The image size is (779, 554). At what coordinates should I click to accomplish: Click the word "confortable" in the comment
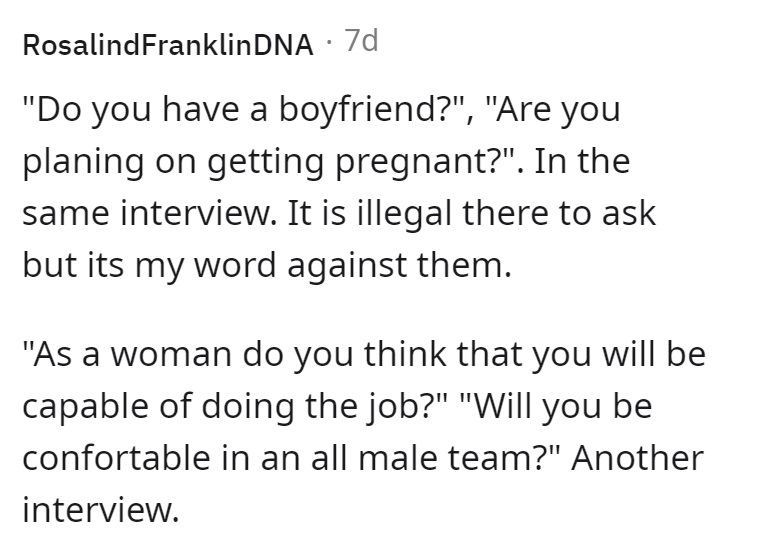pos(116,458)
